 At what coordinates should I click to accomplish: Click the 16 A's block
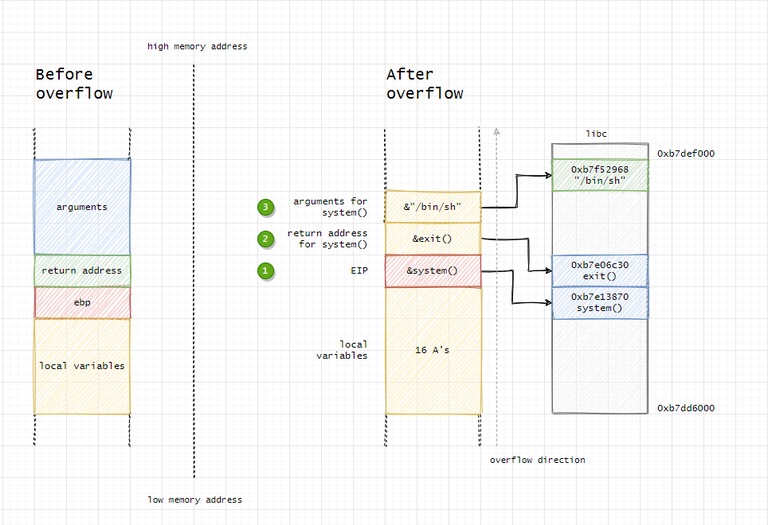coord(433,350)
